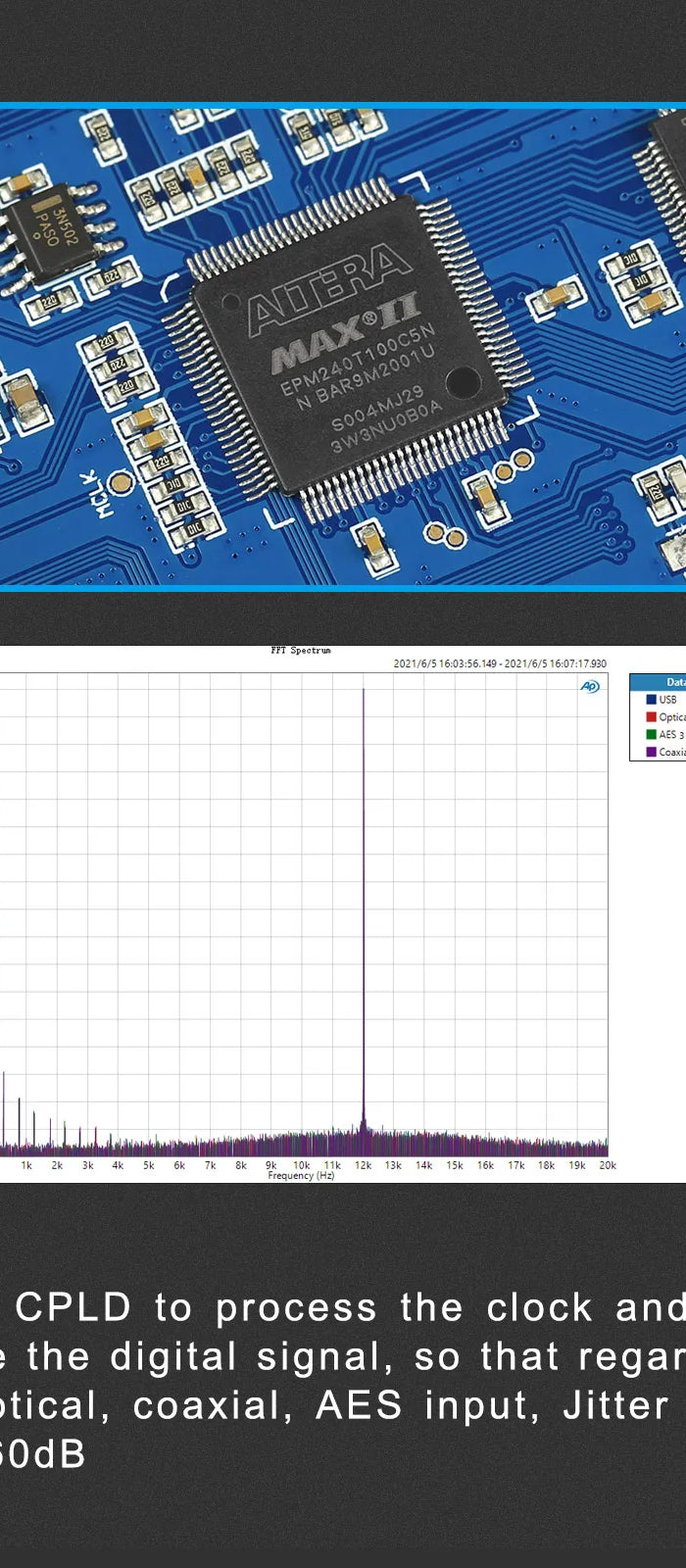Select the USB label in the legend

click(668, 700)
